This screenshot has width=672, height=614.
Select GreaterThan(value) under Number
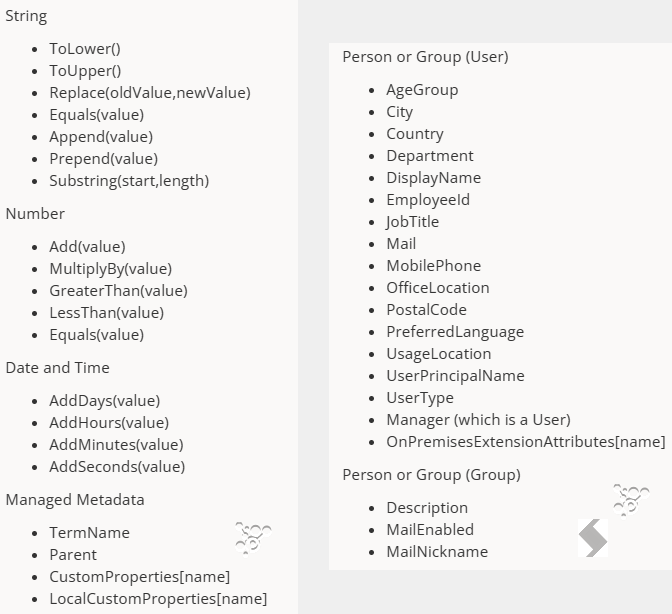click(118, 291)
